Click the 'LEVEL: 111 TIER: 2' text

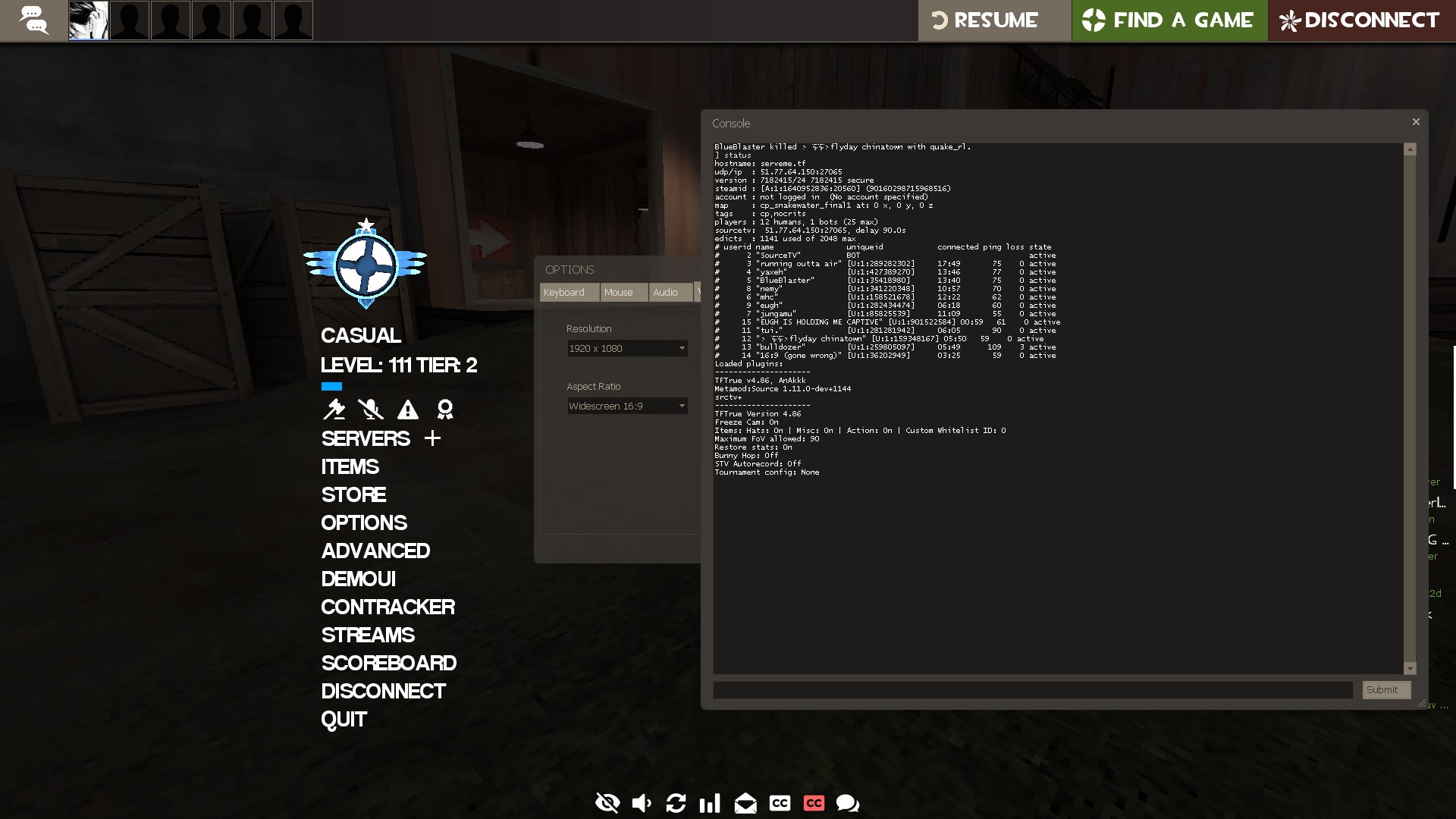(399, 365)
